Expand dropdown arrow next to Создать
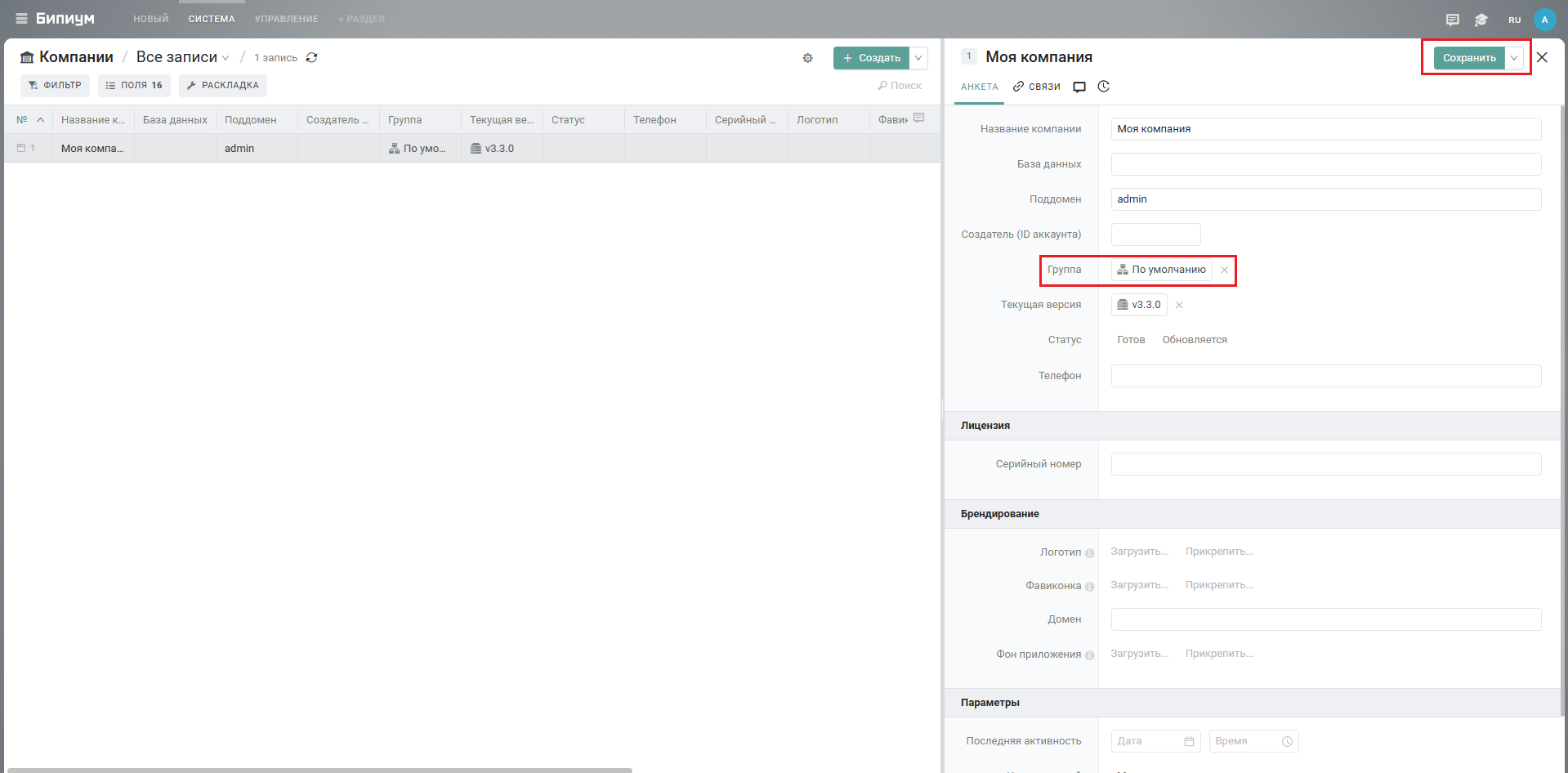The height and width of the screenshot is (773, 1568). [x=918, y=58]
